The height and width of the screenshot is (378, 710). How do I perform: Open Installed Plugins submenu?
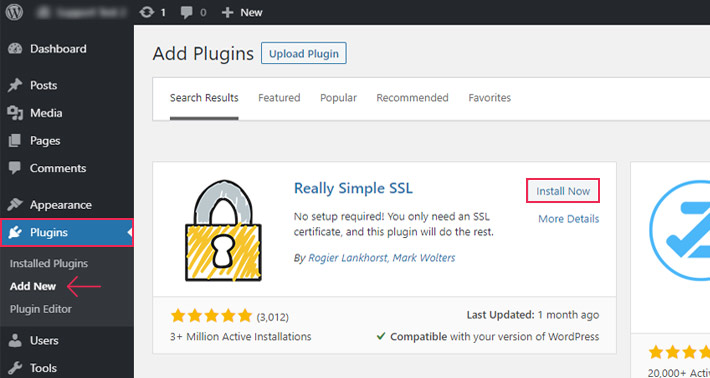tap(49, 263)
